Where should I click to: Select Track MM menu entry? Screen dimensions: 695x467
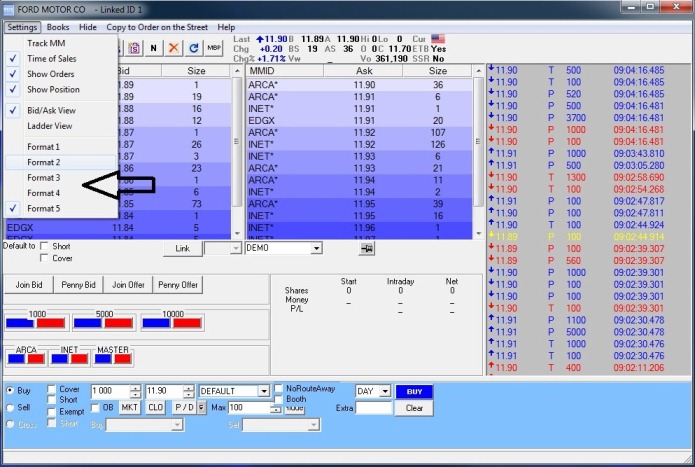pos(61,43)
